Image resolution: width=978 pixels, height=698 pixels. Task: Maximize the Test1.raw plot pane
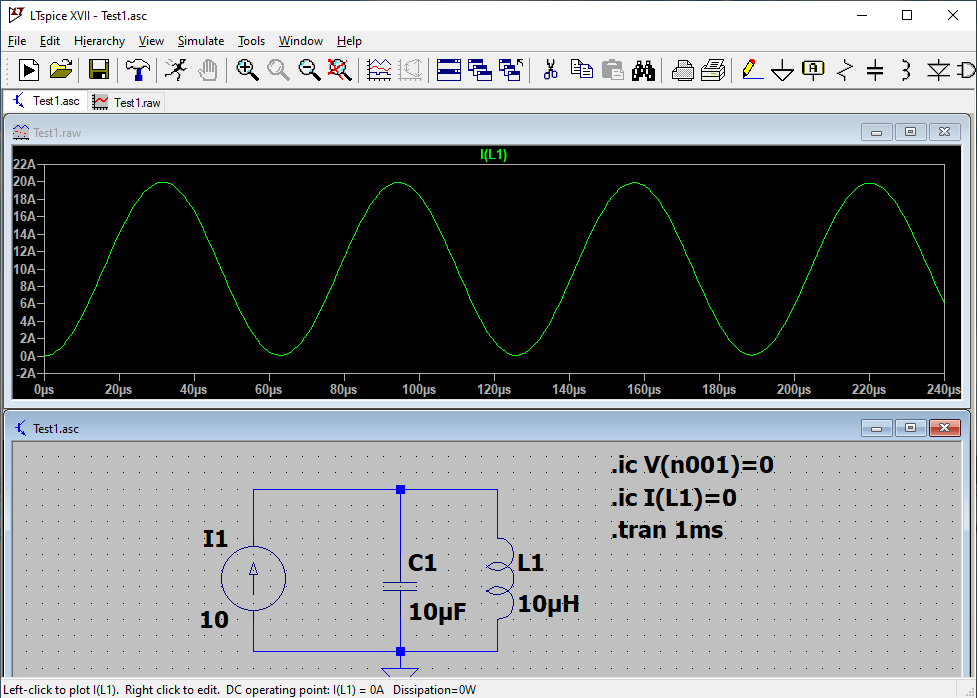(x=910, y=132)
